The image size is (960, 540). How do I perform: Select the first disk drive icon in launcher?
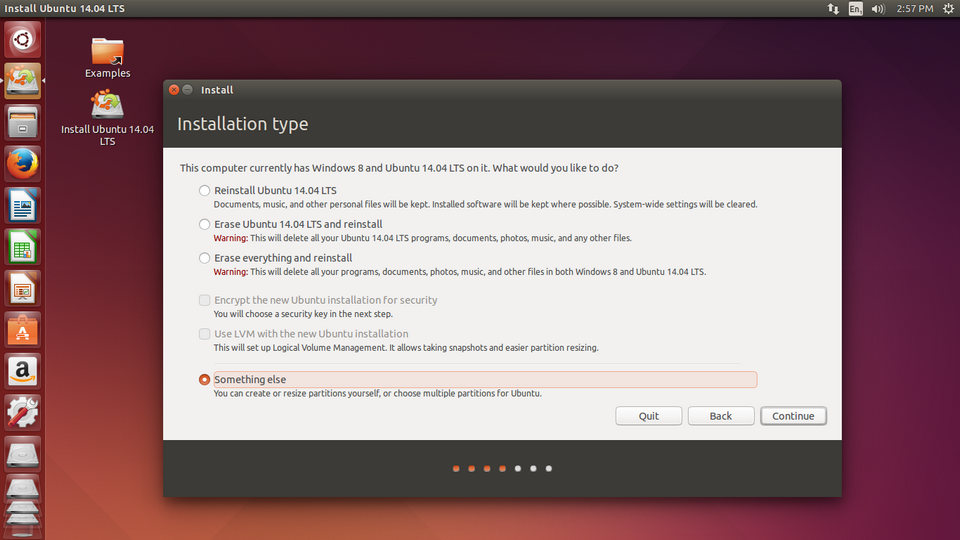23,454
